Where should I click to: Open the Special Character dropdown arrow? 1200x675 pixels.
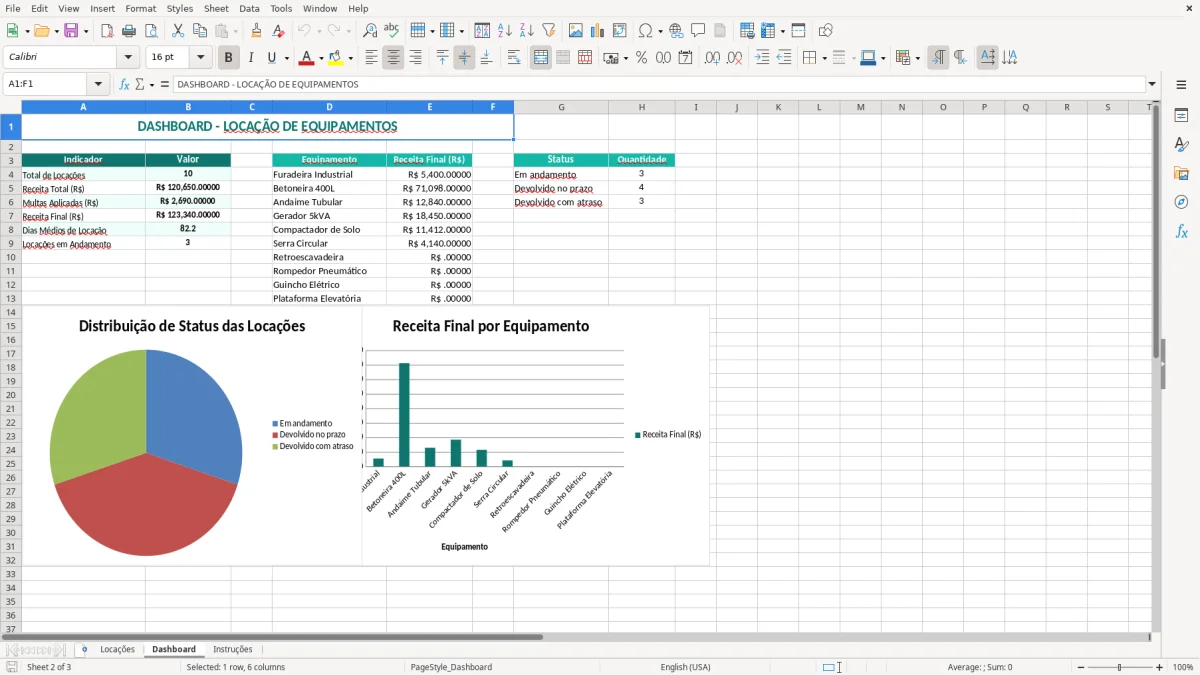[x=659, y=32]
